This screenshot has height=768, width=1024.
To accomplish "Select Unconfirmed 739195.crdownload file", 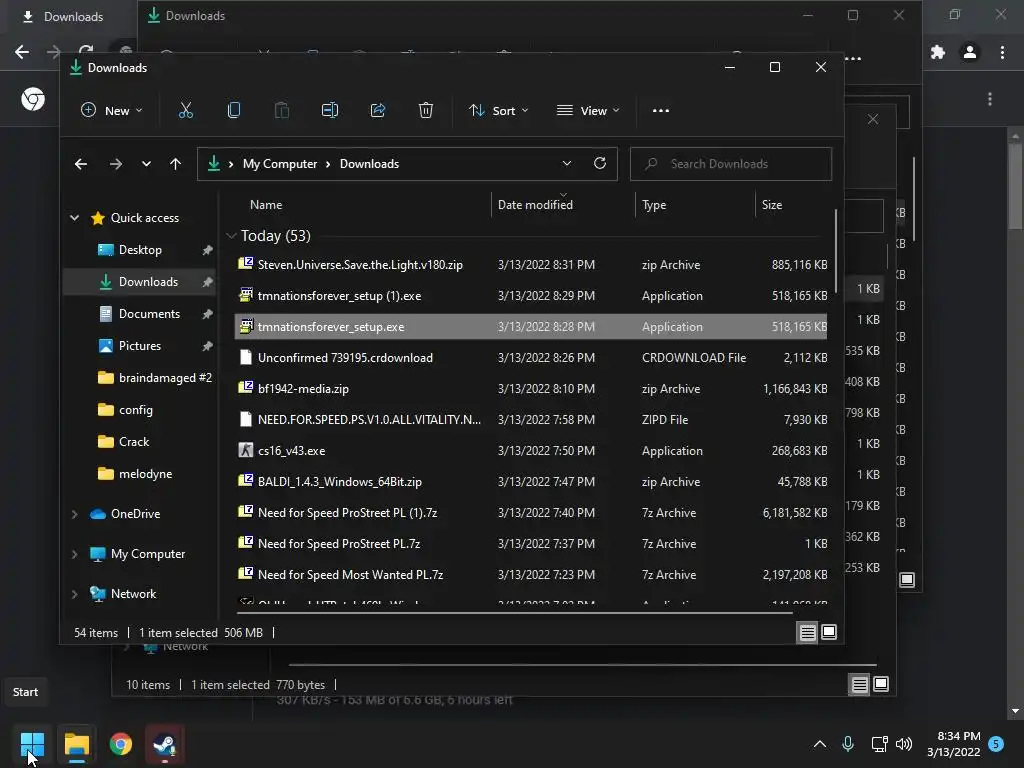I will pos(531,358).
